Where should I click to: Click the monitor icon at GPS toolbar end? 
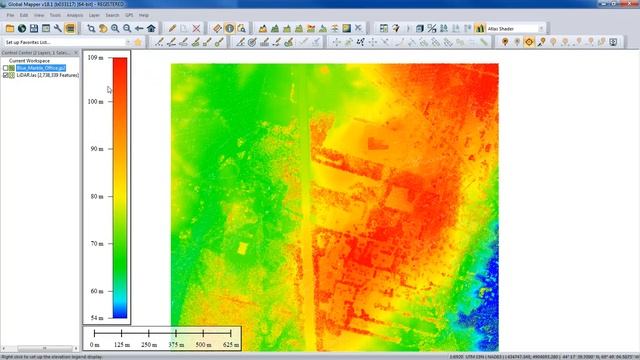tap(613, 42)
